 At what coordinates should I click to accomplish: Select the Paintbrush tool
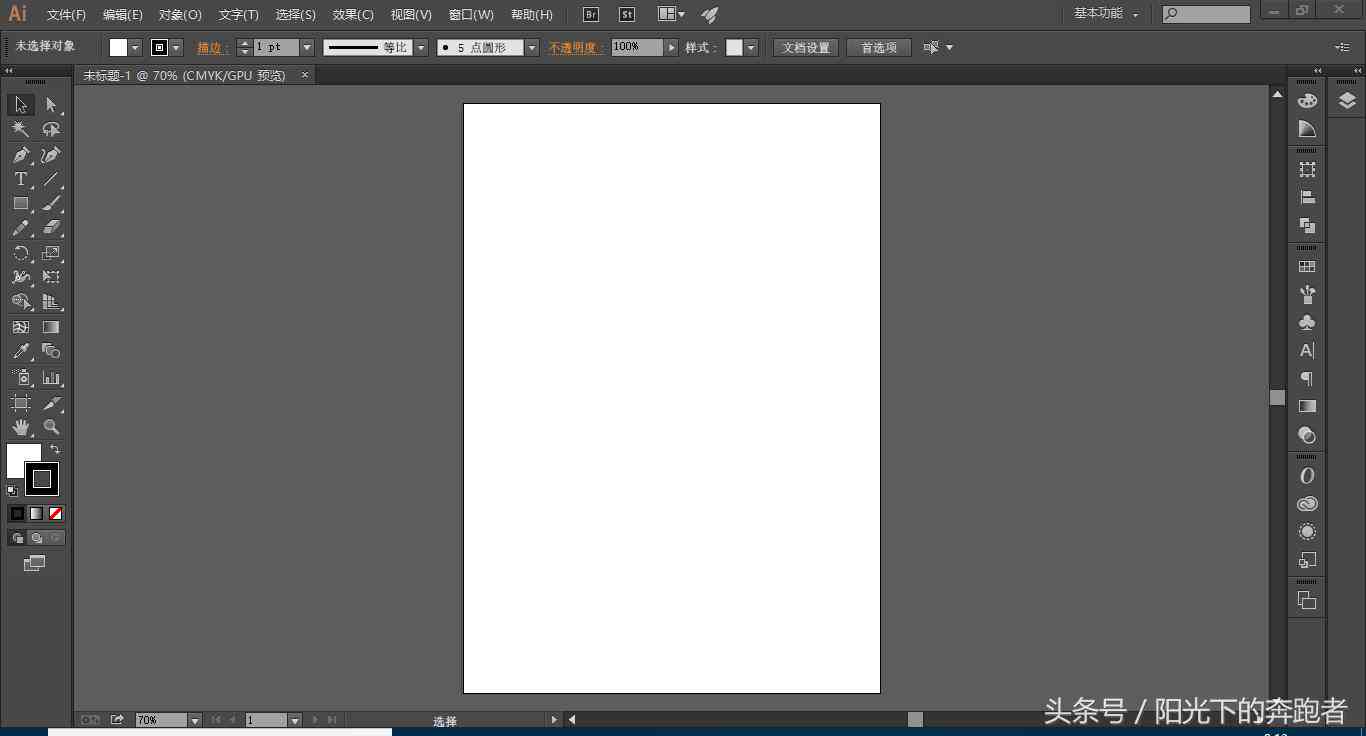(x=51, y=203)
